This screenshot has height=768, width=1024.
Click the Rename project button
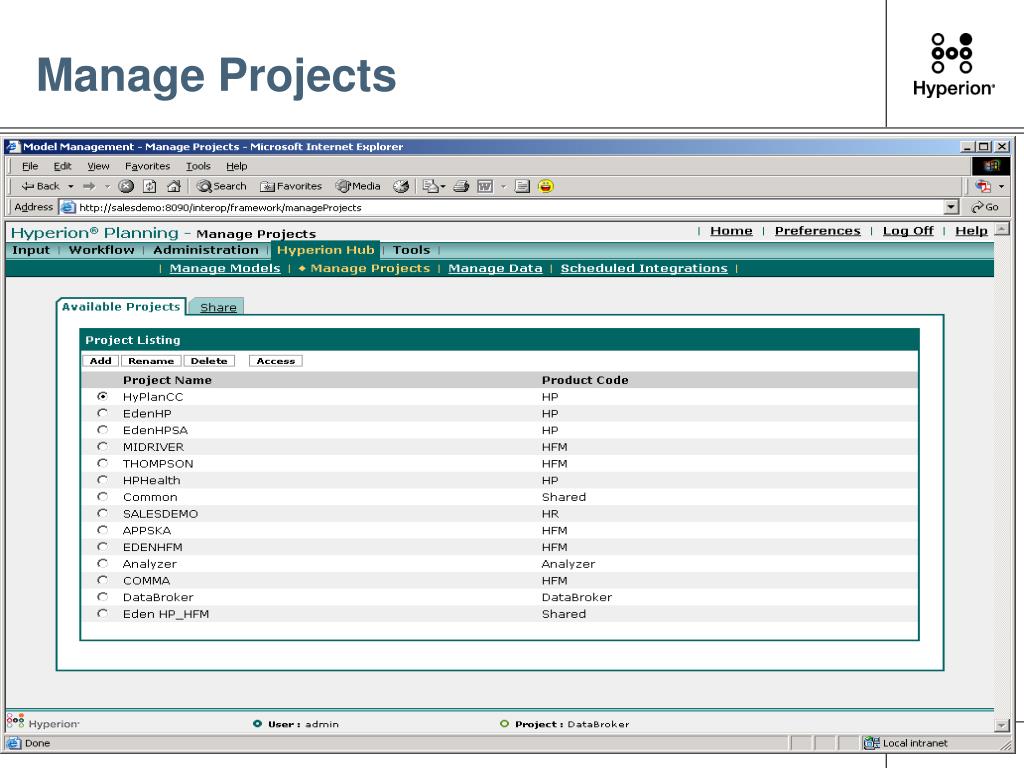point(151,361)
